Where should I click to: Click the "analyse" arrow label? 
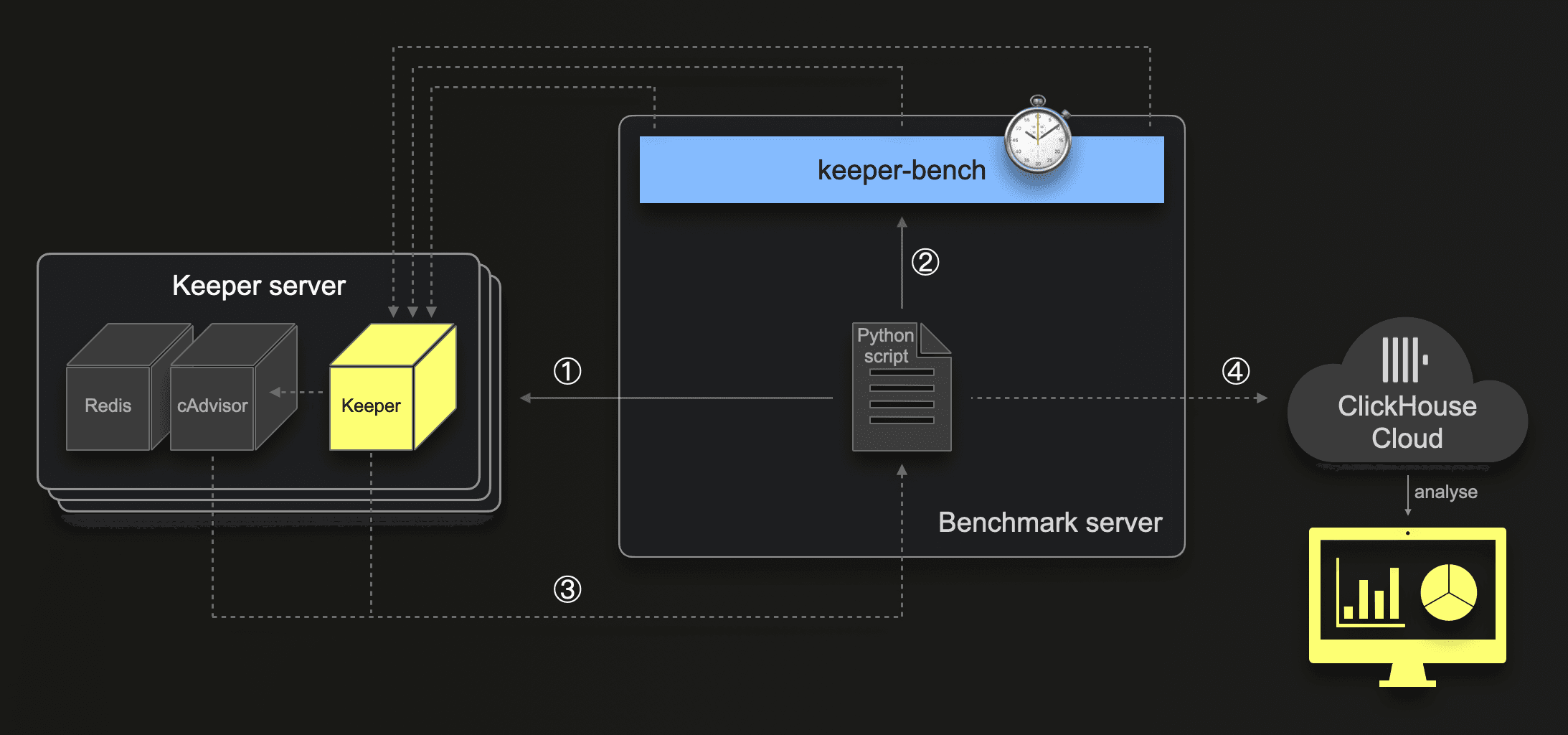(1445, 492)
